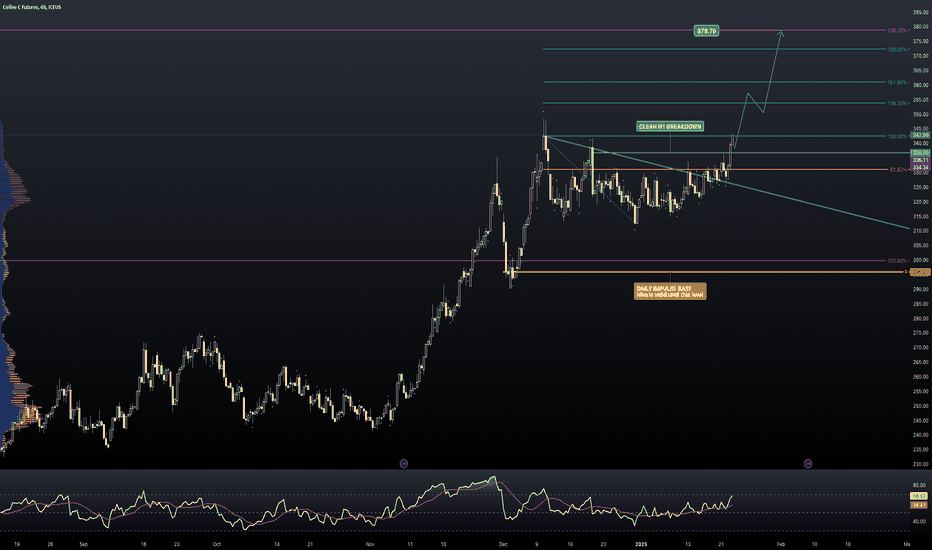This screenshot has width=932, height=550.
Task: Click the purple 138.20% level label at top
Action: click(898, 30)
